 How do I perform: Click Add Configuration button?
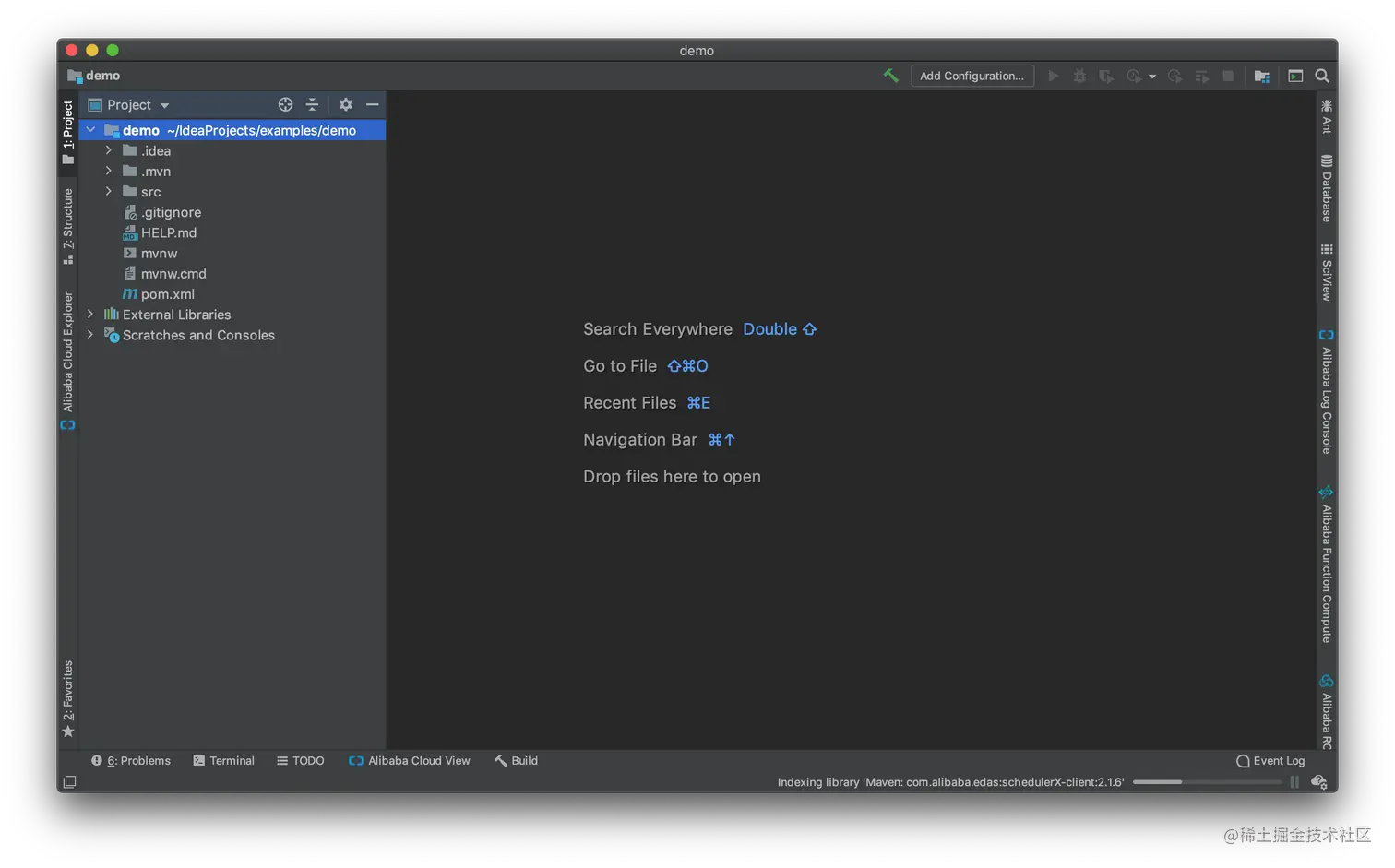coord(972,76)
